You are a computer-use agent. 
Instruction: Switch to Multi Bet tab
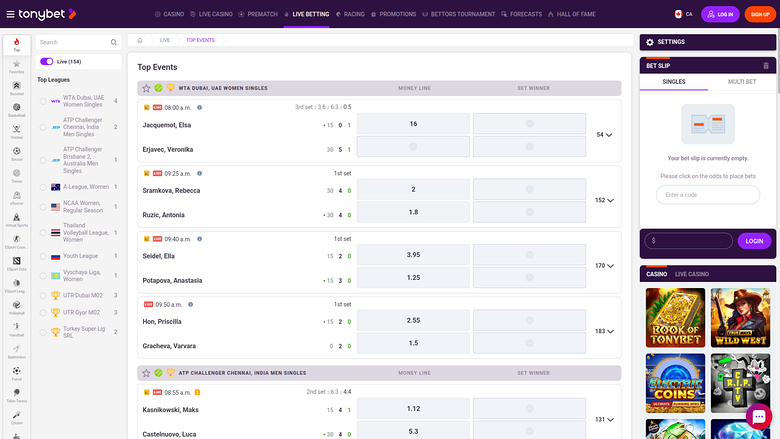pos(742,82)
